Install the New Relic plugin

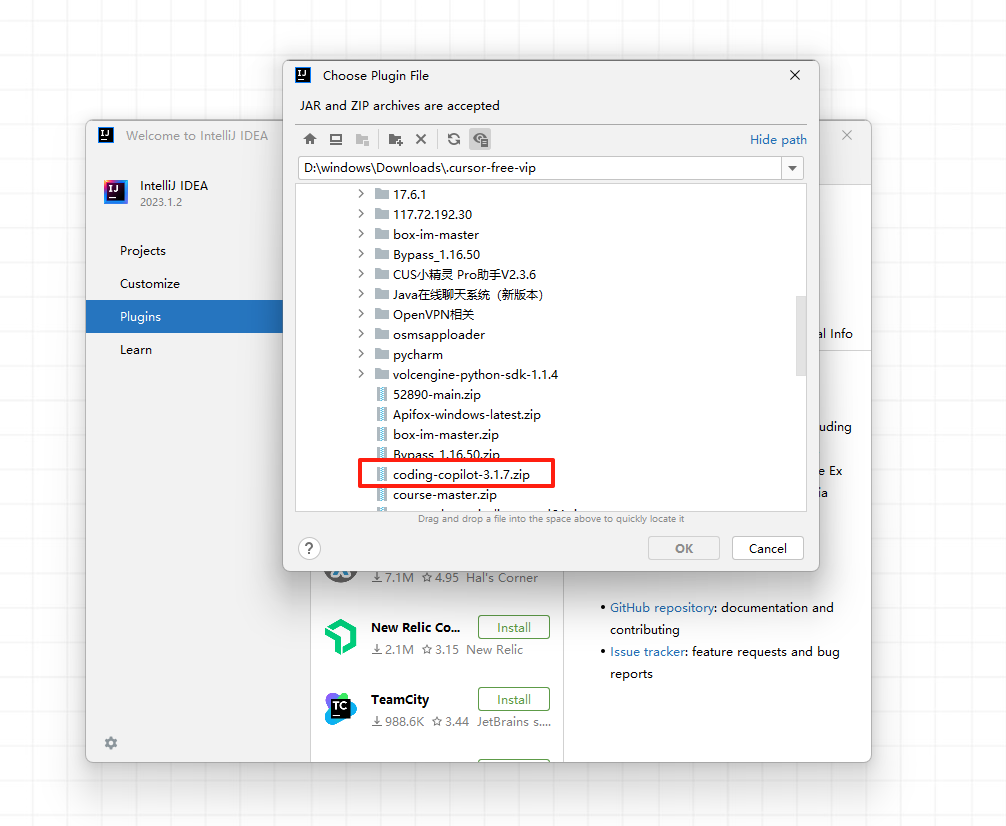[514, 627]
